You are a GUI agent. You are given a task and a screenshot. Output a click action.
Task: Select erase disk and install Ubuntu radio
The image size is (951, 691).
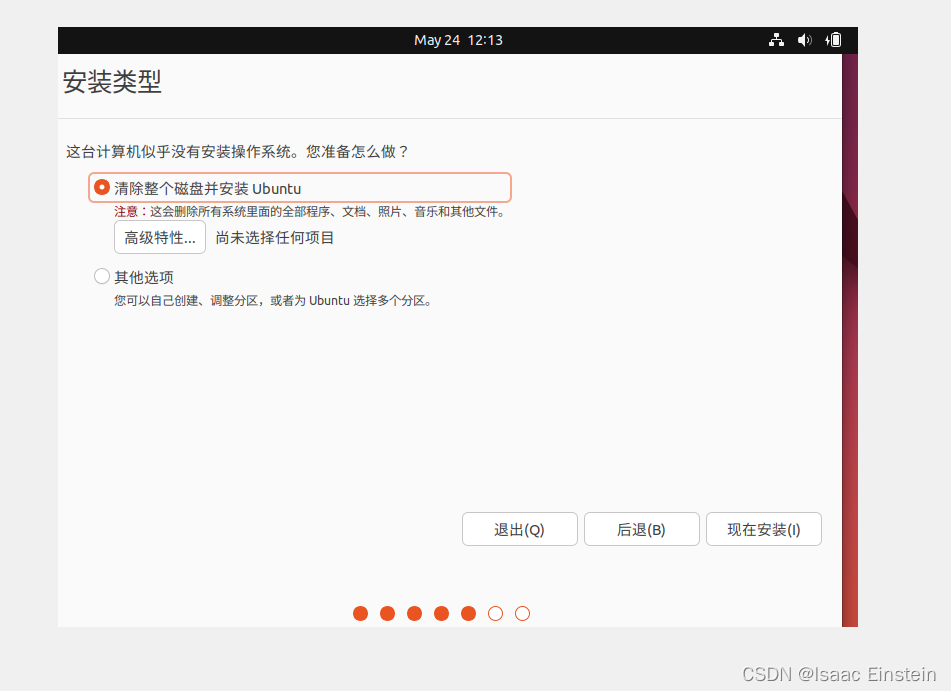(102, 187)
